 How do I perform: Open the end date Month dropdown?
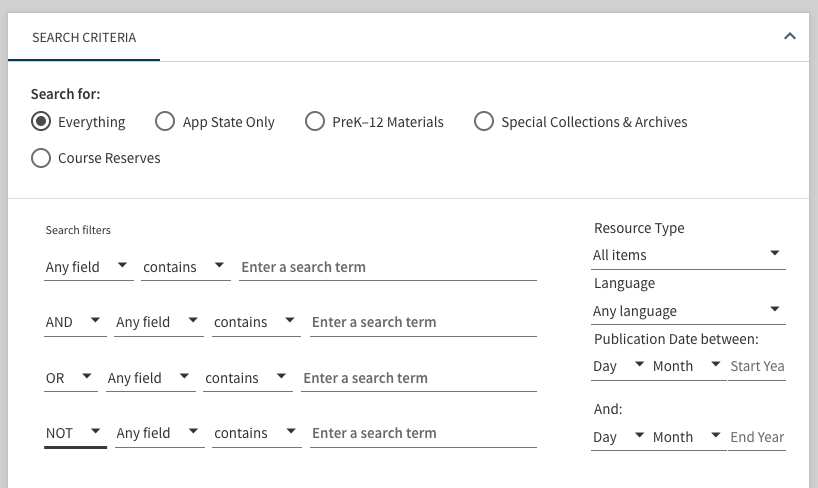click(687, 437)
